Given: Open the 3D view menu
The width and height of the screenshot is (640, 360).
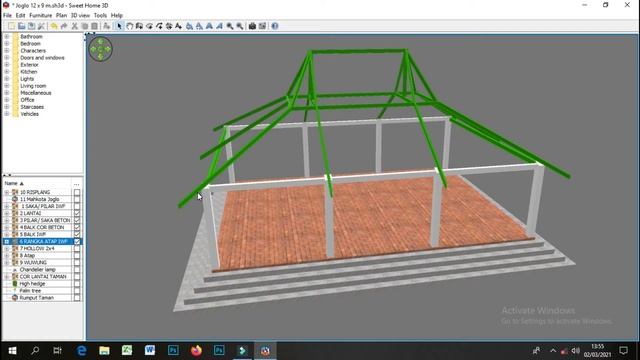Looking at the screenshot, I should [x=80, y=16].
